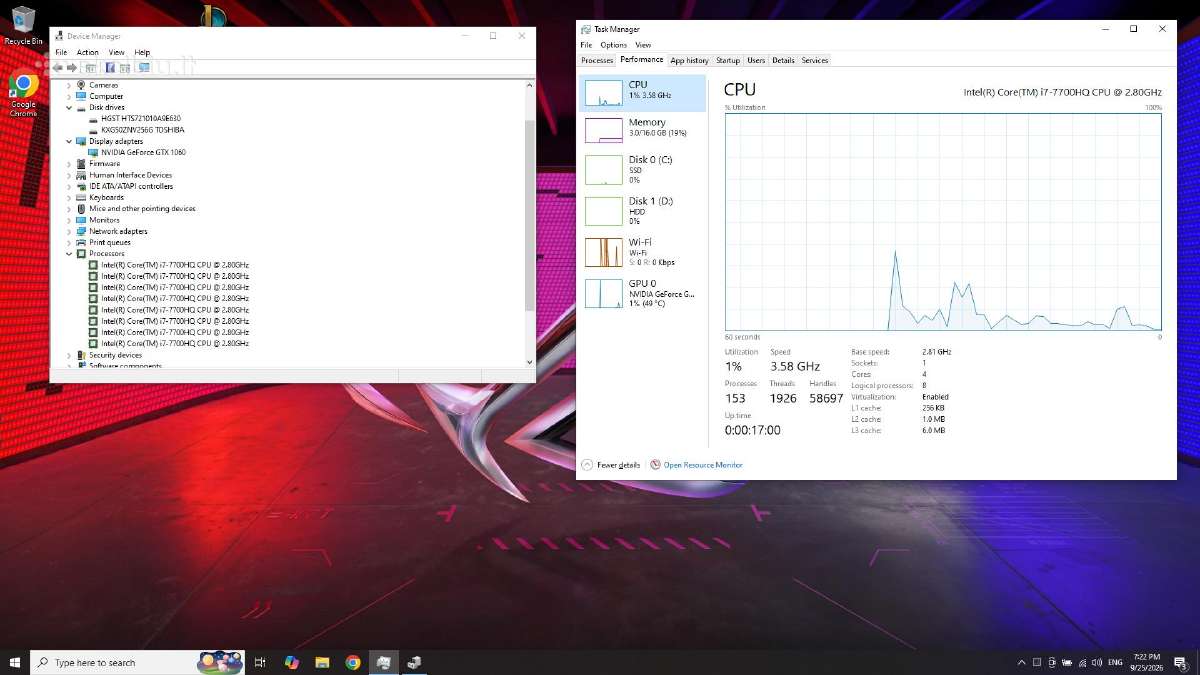Switch to the App history tab

coord(690,60)
